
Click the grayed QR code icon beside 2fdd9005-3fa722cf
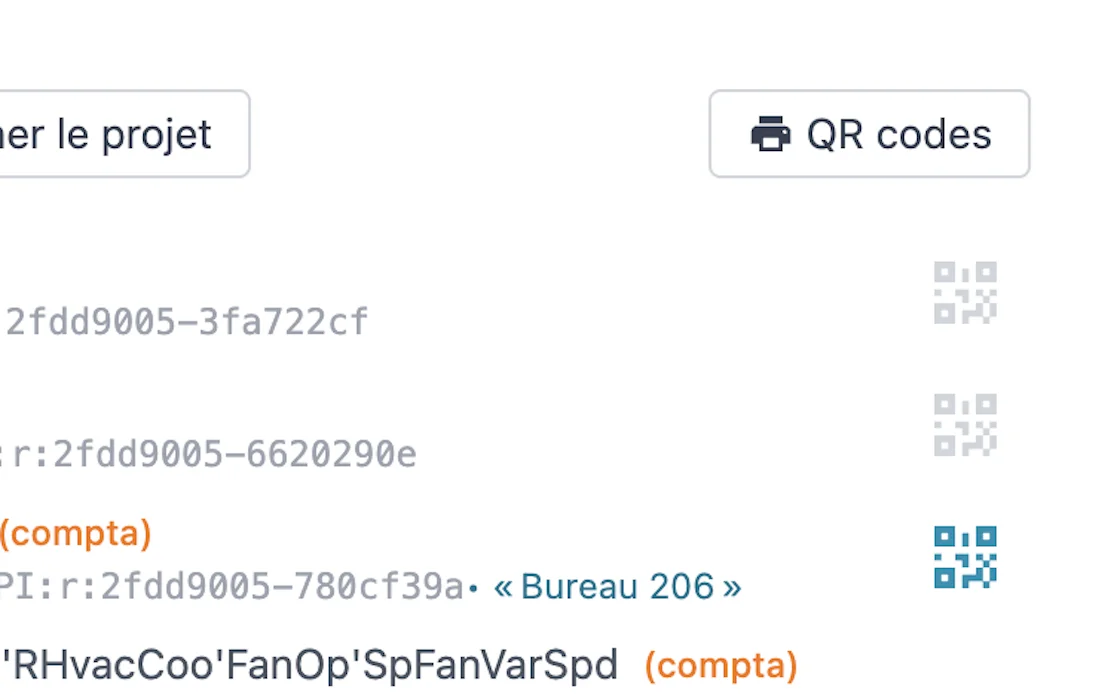tap(964, 293)
